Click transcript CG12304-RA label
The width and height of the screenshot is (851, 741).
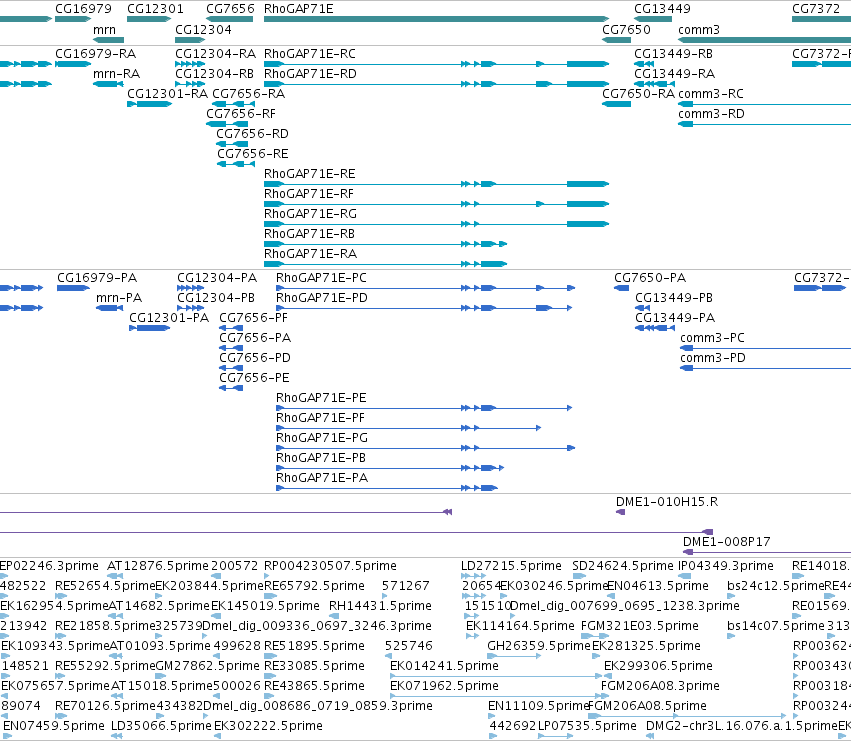[x=215, y=54]
